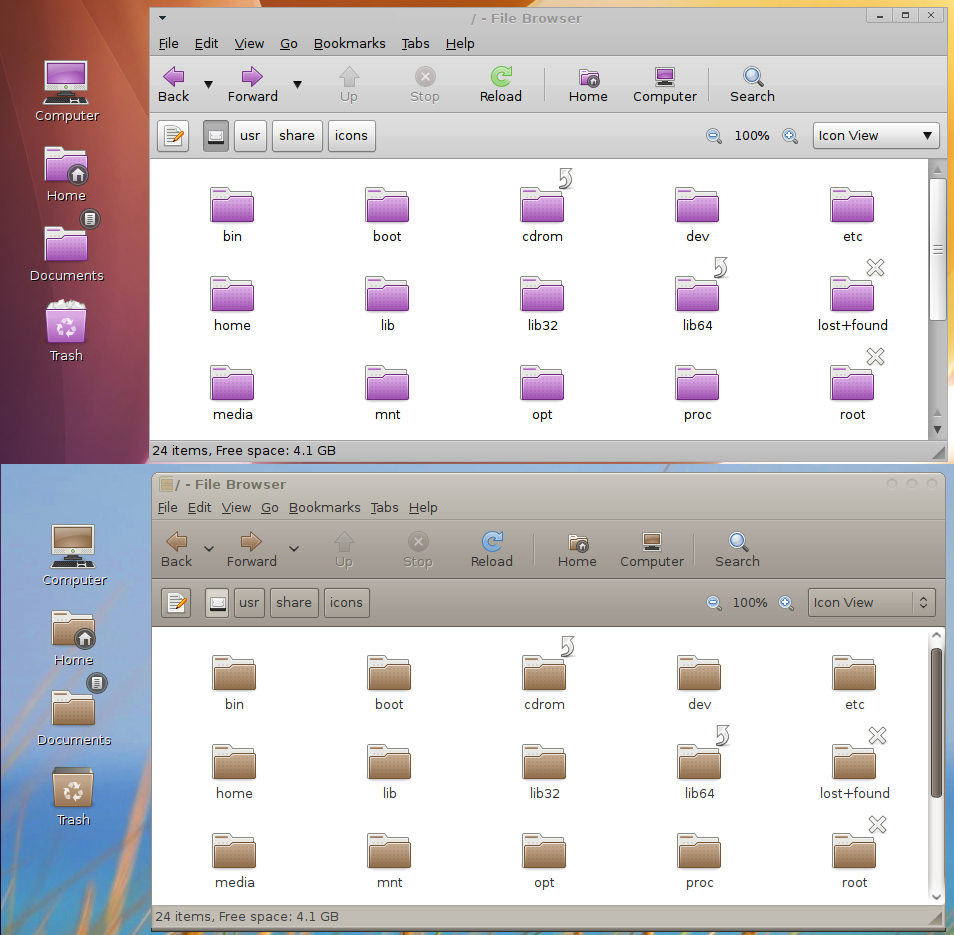Click share path button in bottom window
954x935 pixels.
pos(294,603)
